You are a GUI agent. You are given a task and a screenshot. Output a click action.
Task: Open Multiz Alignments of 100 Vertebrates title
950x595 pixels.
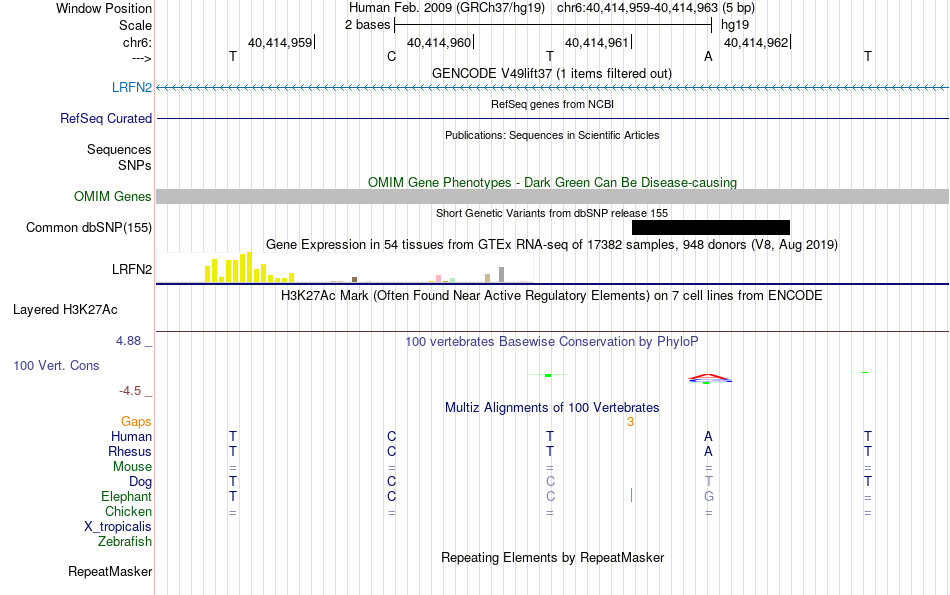pos(552,407)
